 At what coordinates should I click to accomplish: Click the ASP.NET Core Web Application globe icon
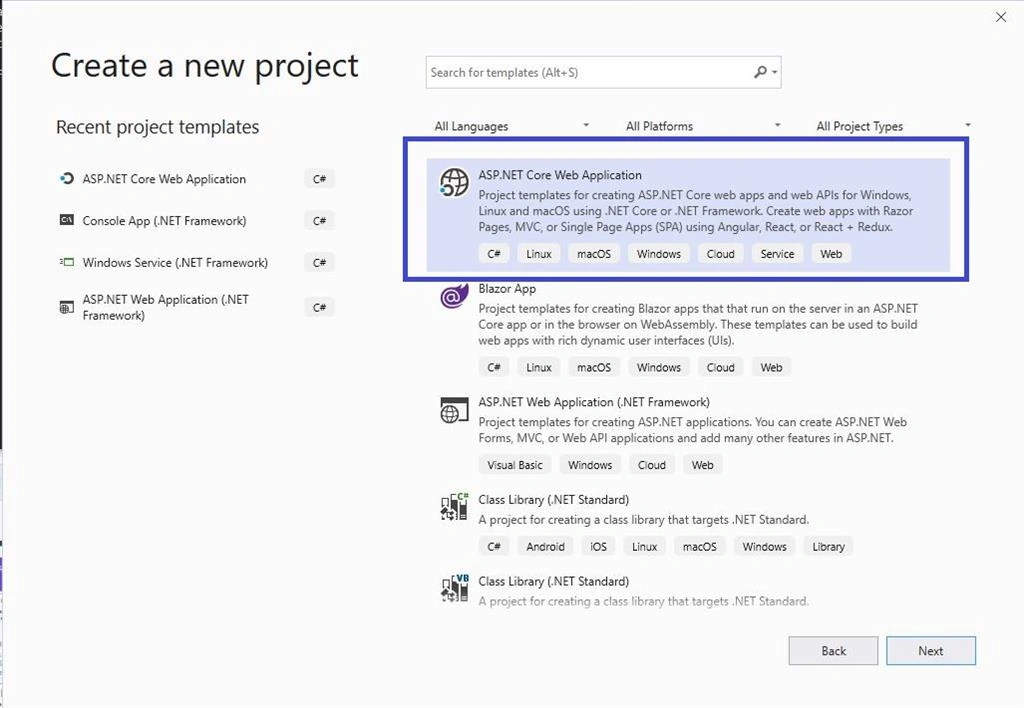click(x=454, y=182)
